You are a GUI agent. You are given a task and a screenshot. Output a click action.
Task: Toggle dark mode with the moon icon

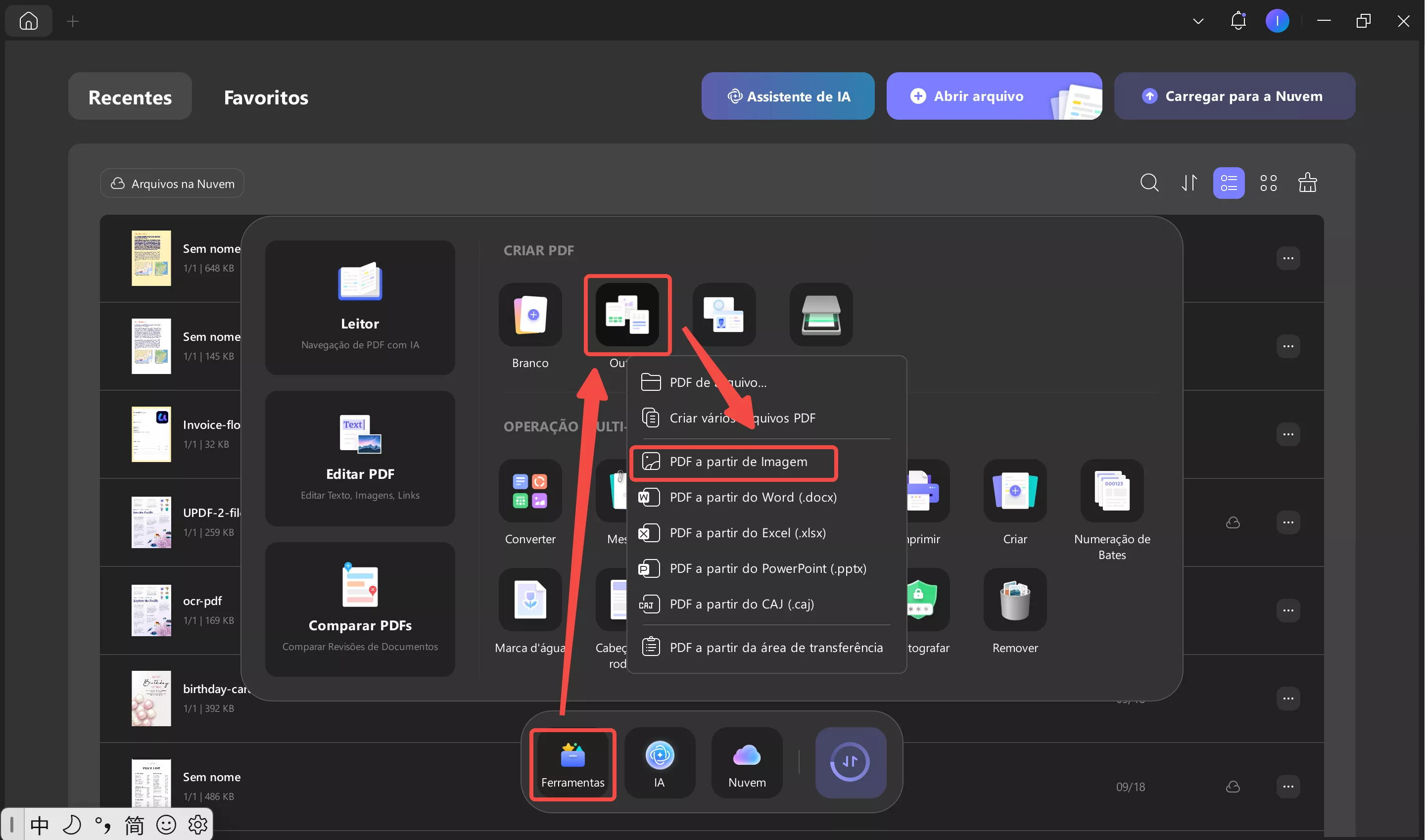(x=71, y=825)
